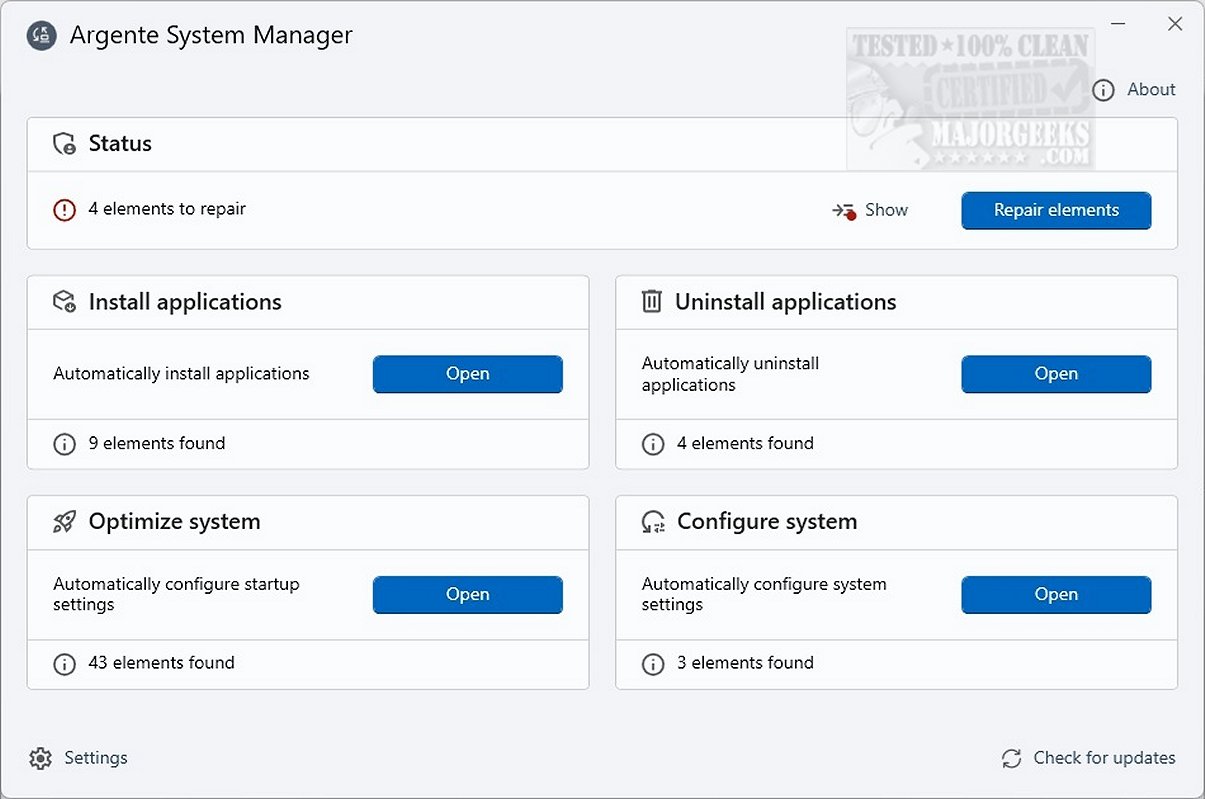
Task: Open the Configure system module
Action: (x=1056, y=594)
